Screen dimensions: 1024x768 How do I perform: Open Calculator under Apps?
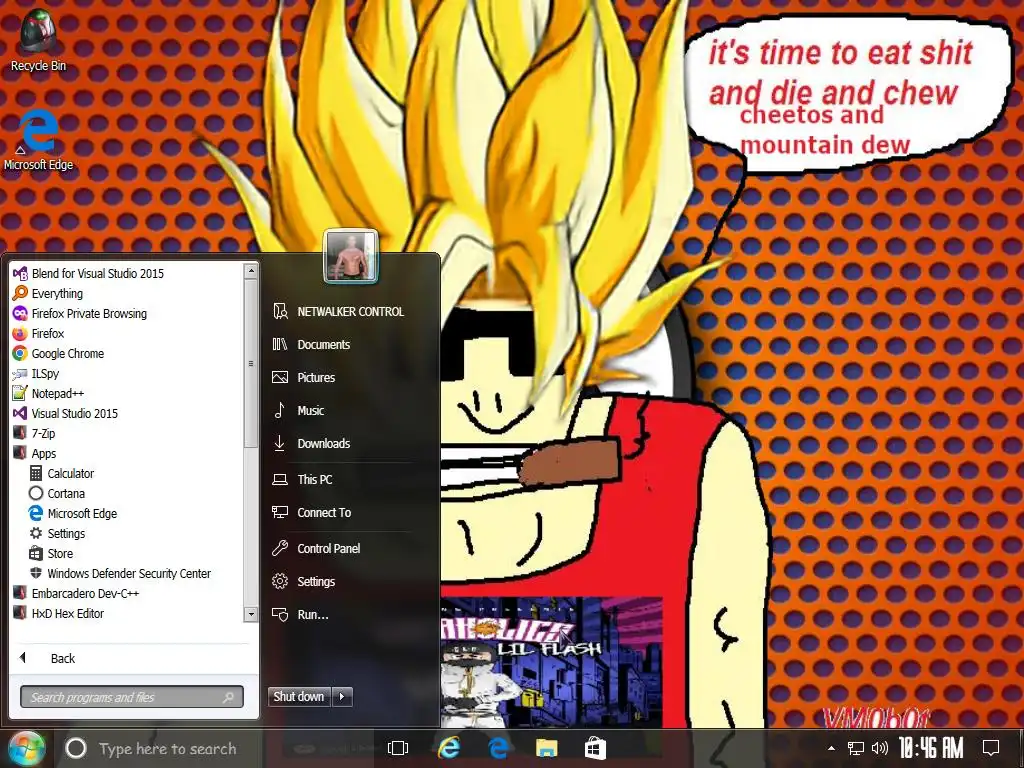pyautogui.click(x=62, y=473)
